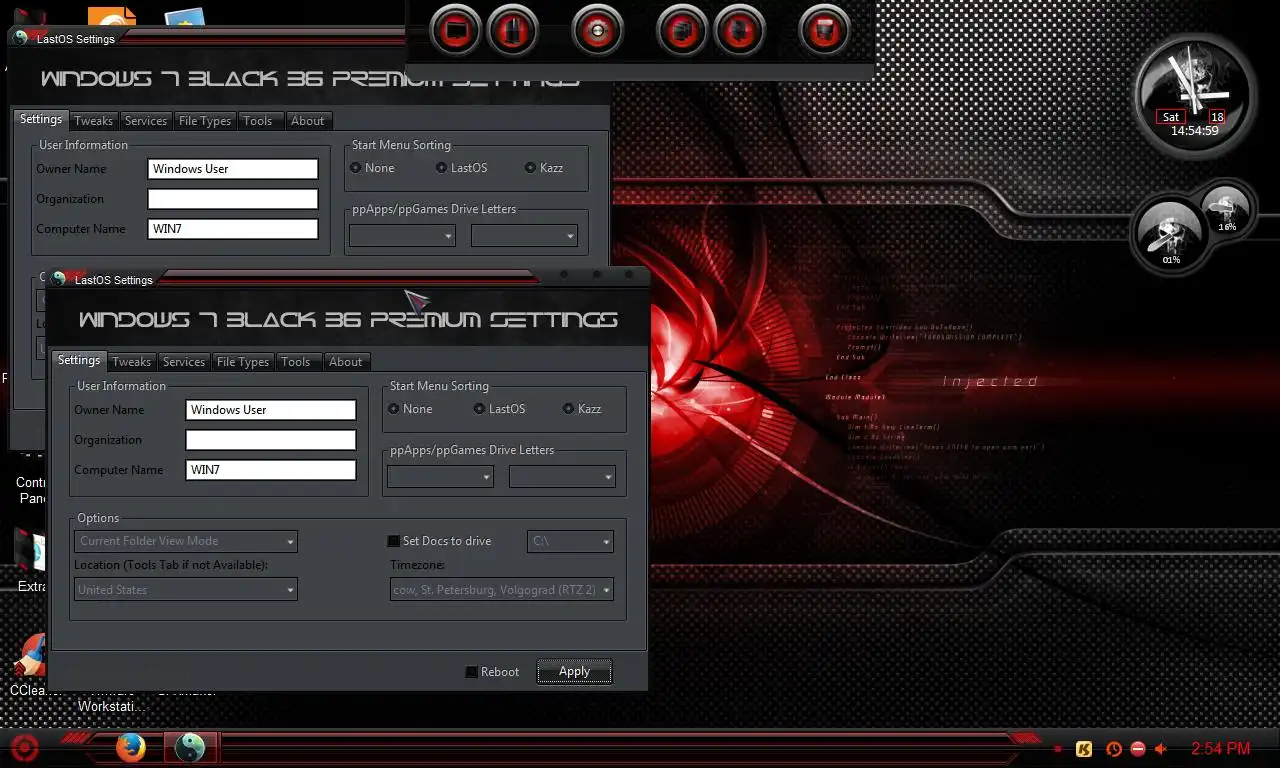Click the red no-entry tray icon
The image size is (1280, 768).
click(x=1137, y=748)
